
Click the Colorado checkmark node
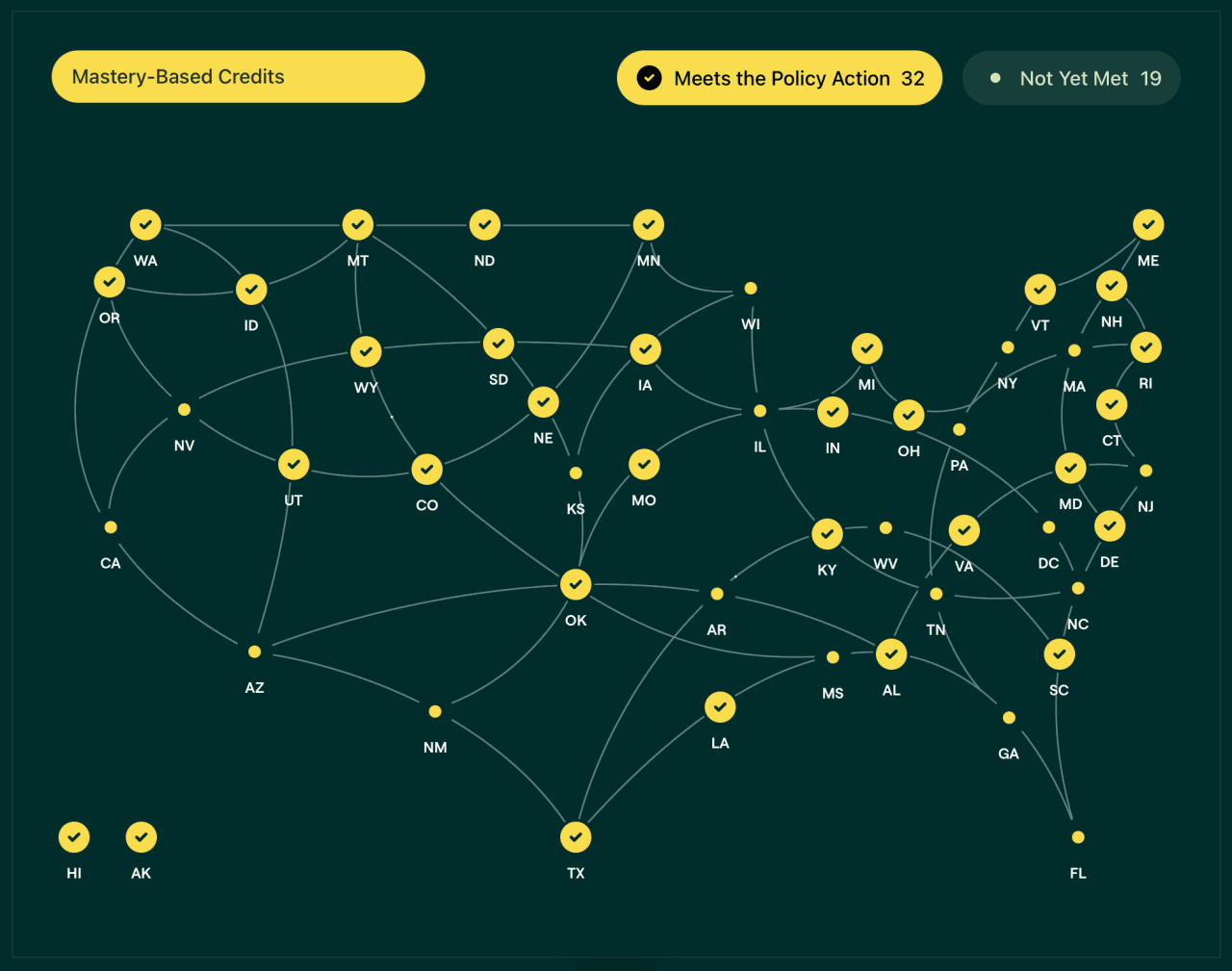pos(426,470)
